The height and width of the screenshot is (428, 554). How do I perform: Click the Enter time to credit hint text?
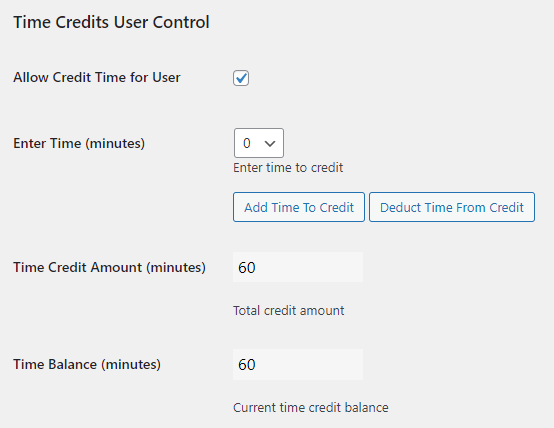[x=288, y=168]
